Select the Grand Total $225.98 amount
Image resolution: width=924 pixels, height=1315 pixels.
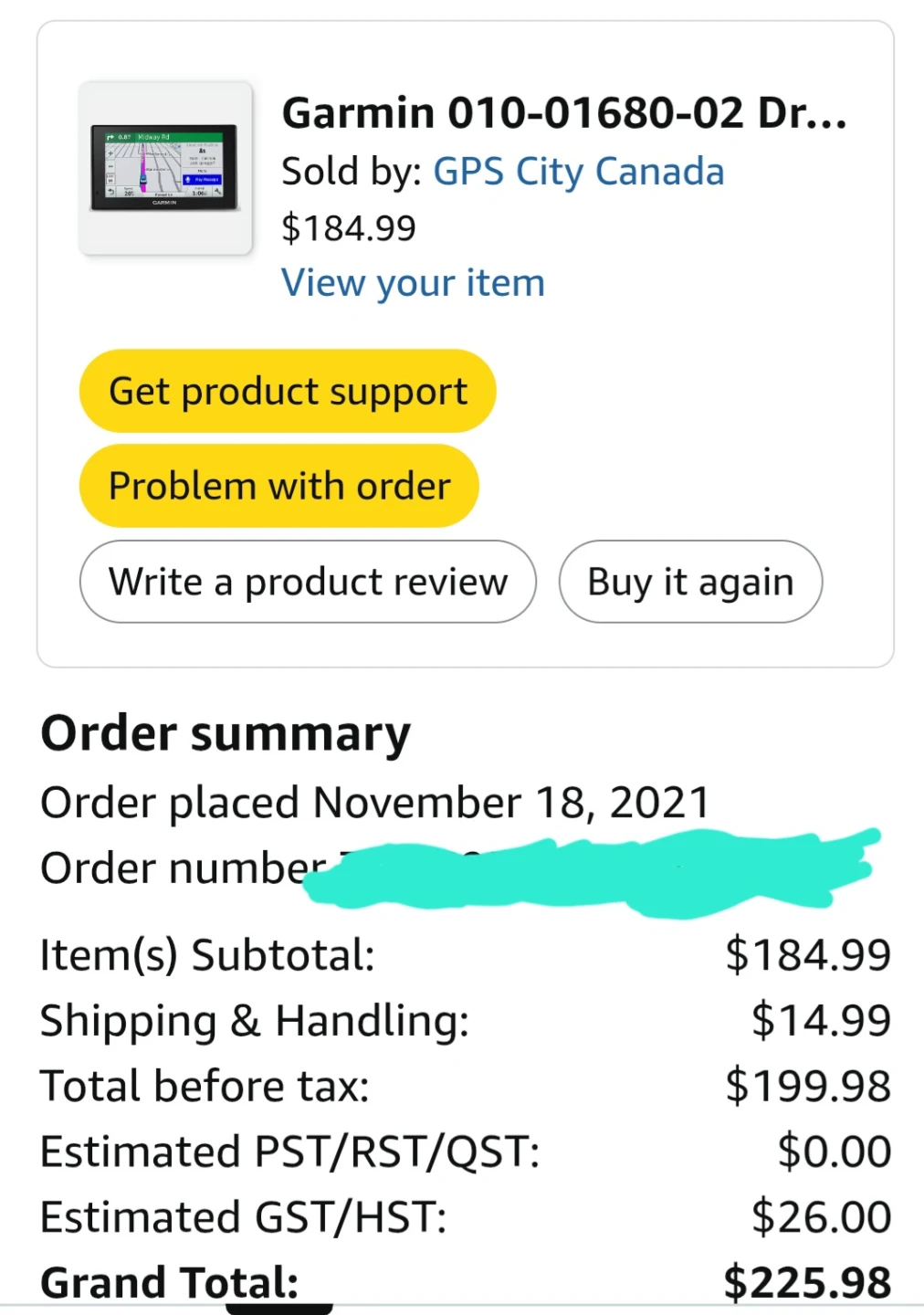pyautogui.click(x=807, y=1283)
